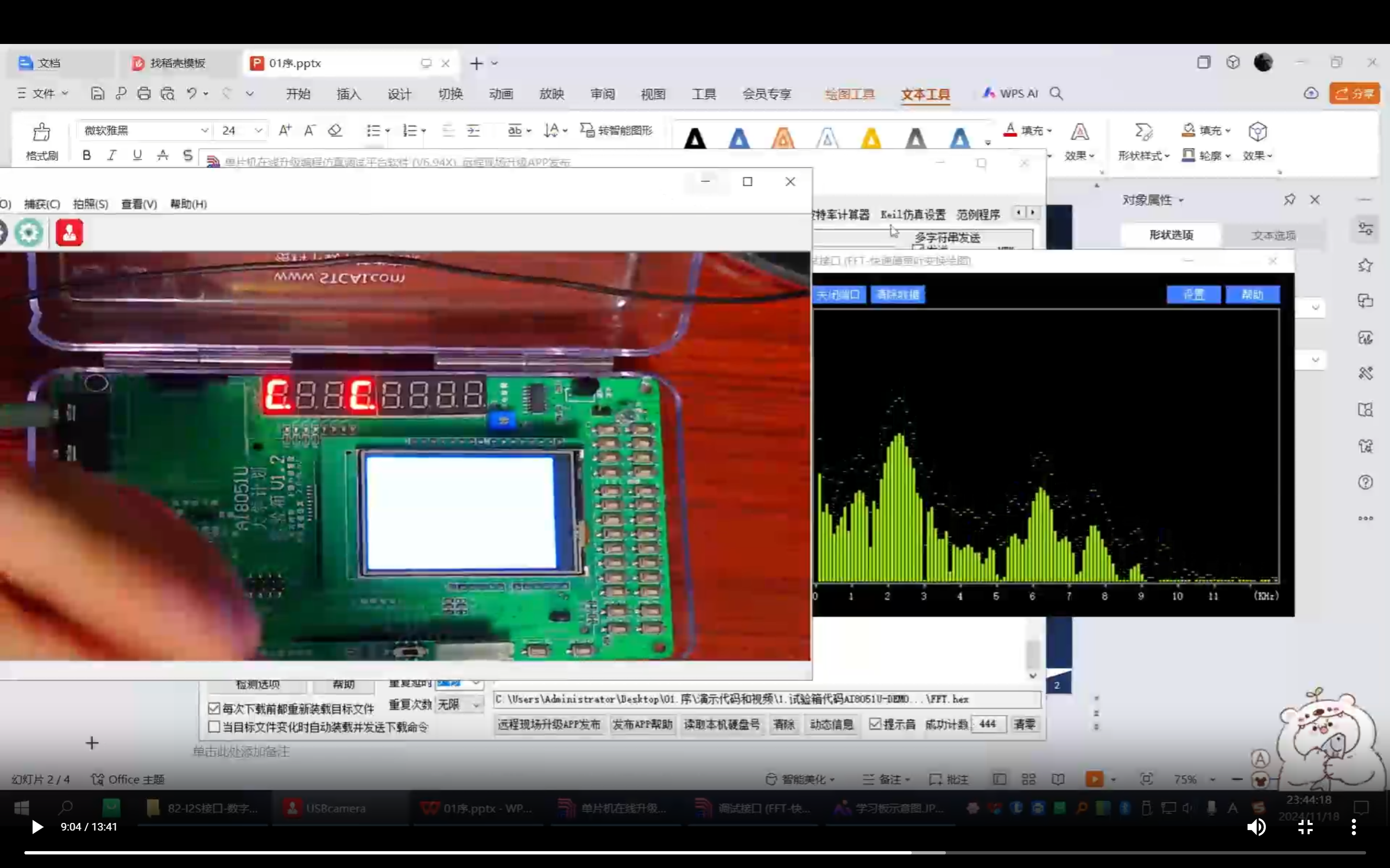Click the black A text style preset
The height and width of the screenshot is (868, 1390).
point(694,138)
